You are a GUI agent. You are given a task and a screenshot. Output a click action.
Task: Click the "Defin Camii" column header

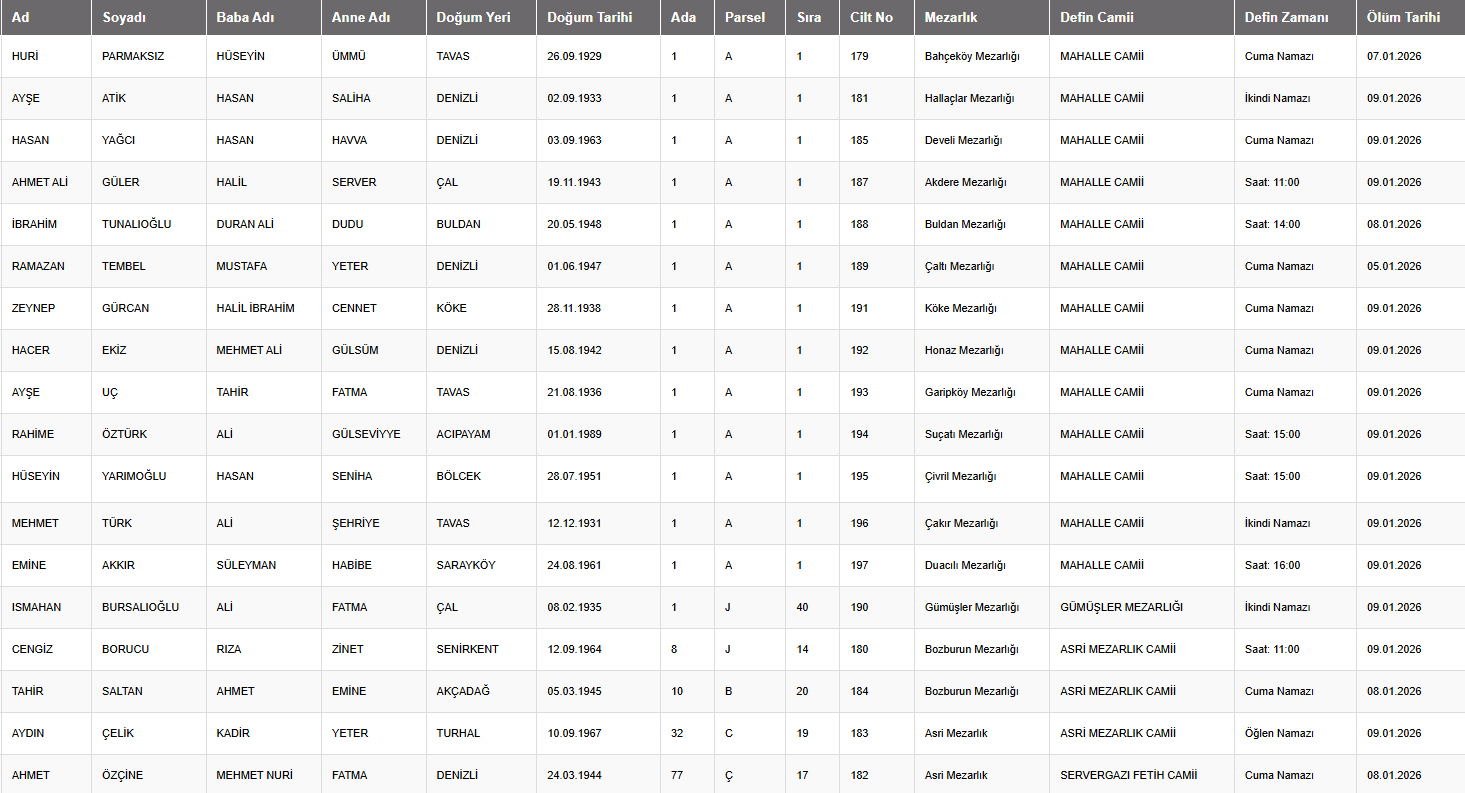click(1097, 17)
